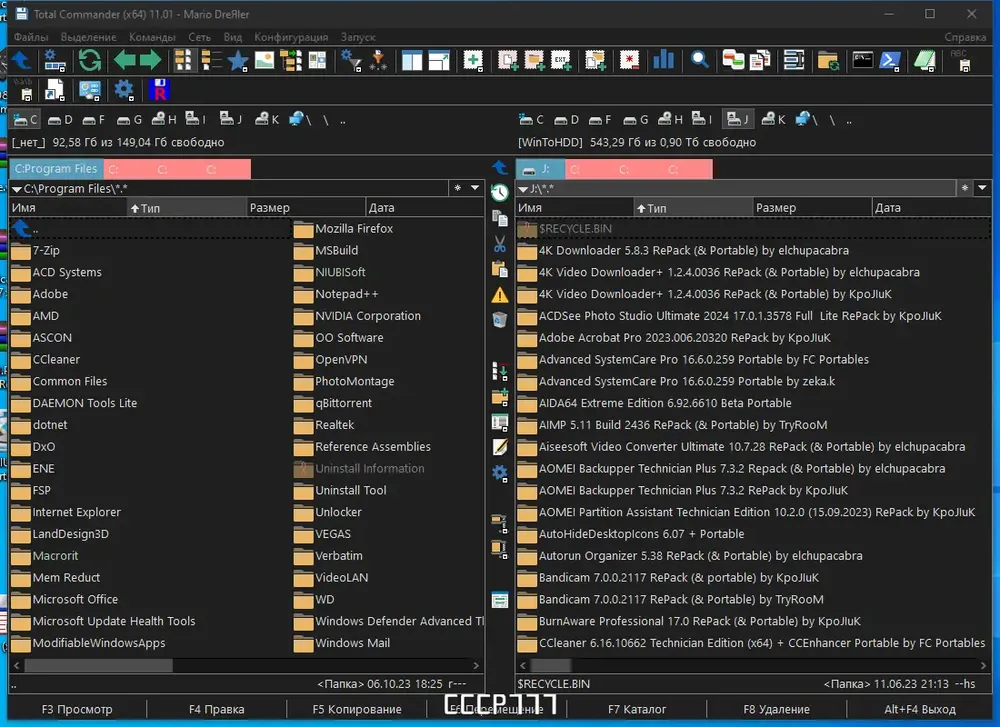The height and width of the screenshot is (727, 1000).
Task: Click the F5 Копирование button
Action: tap(357, 709)
